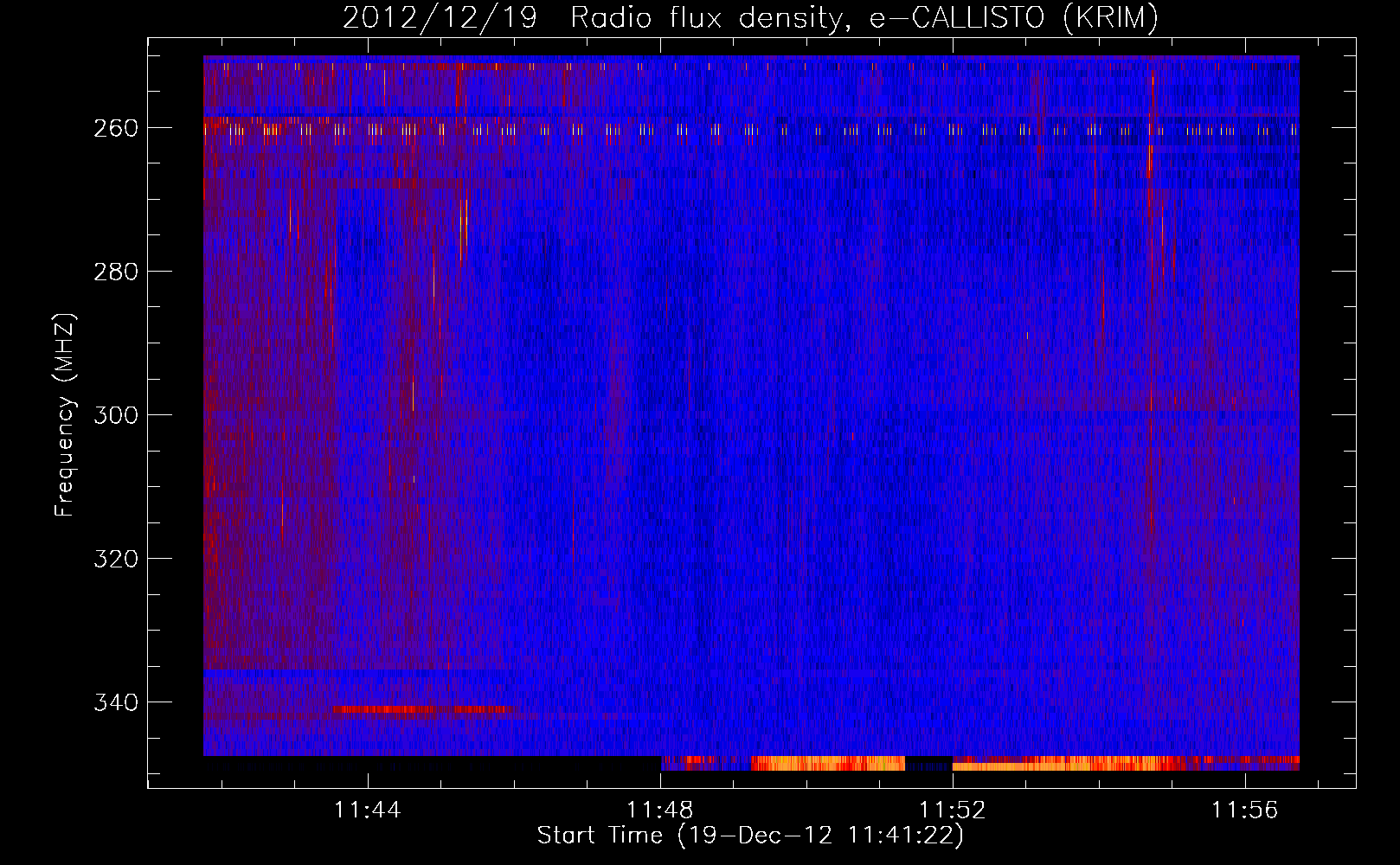
Task: Click the 11:44 time tick label
Action: point(369,811)
